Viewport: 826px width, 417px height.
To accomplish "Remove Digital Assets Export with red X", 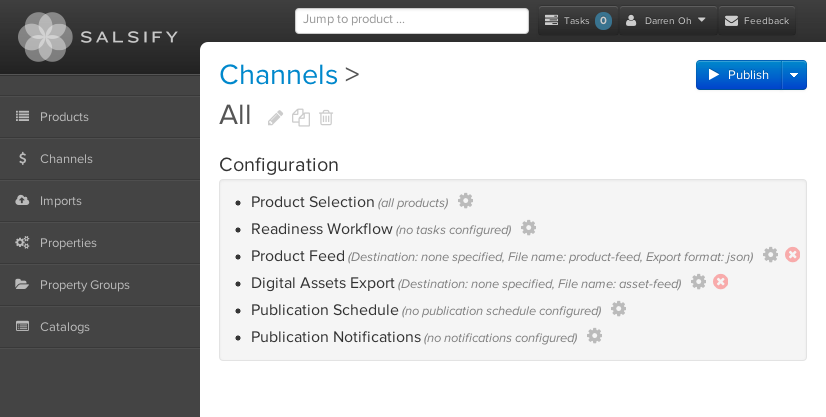I will tap(721, 281).
